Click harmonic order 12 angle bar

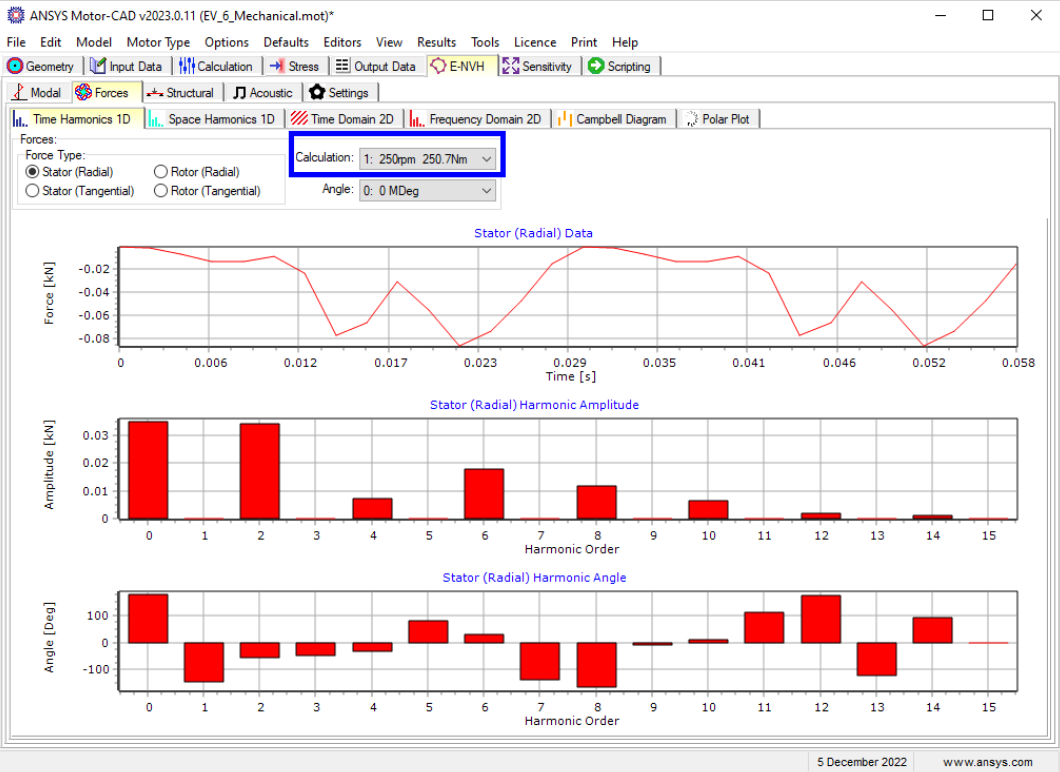821,619
